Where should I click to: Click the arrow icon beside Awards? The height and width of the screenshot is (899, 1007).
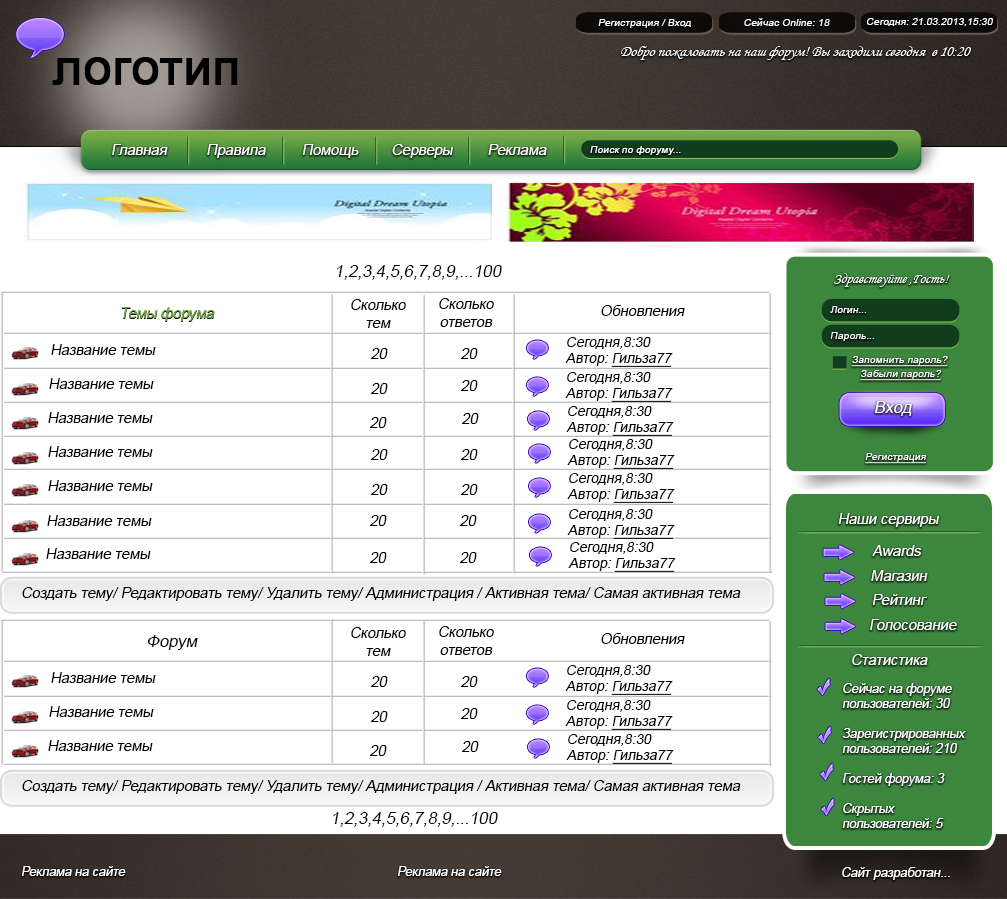tap(838, 552)
